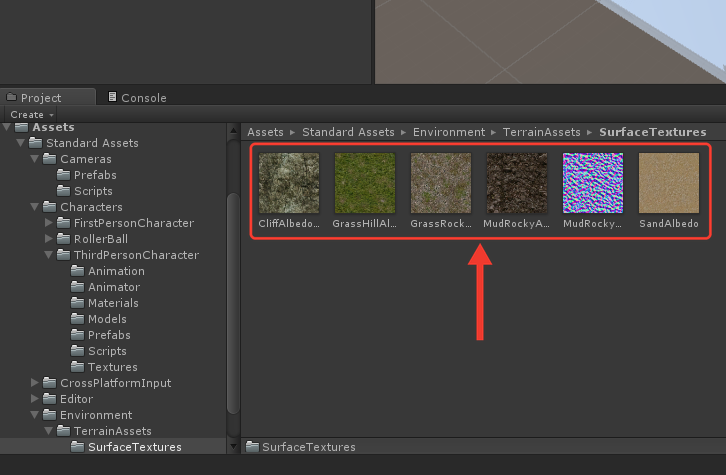Click the Animation folder icon

(x=77, y=271)
